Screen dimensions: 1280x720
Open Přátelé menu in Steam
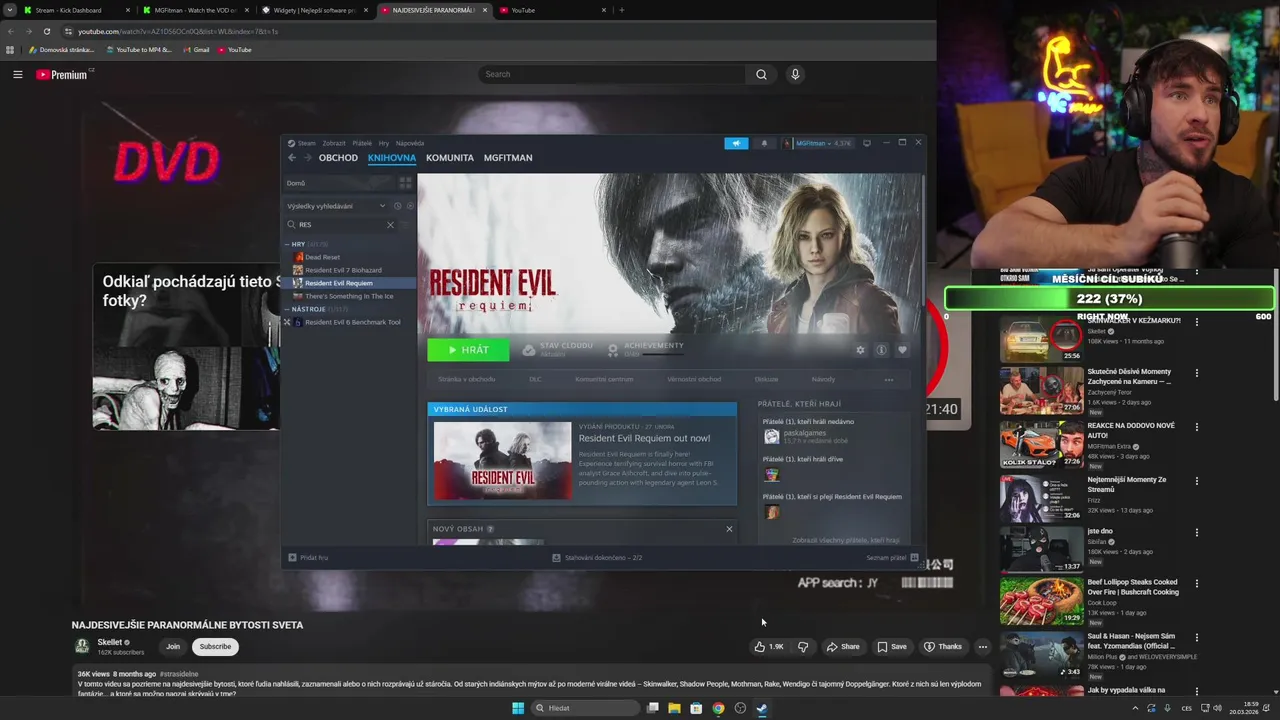click(362, 143)
